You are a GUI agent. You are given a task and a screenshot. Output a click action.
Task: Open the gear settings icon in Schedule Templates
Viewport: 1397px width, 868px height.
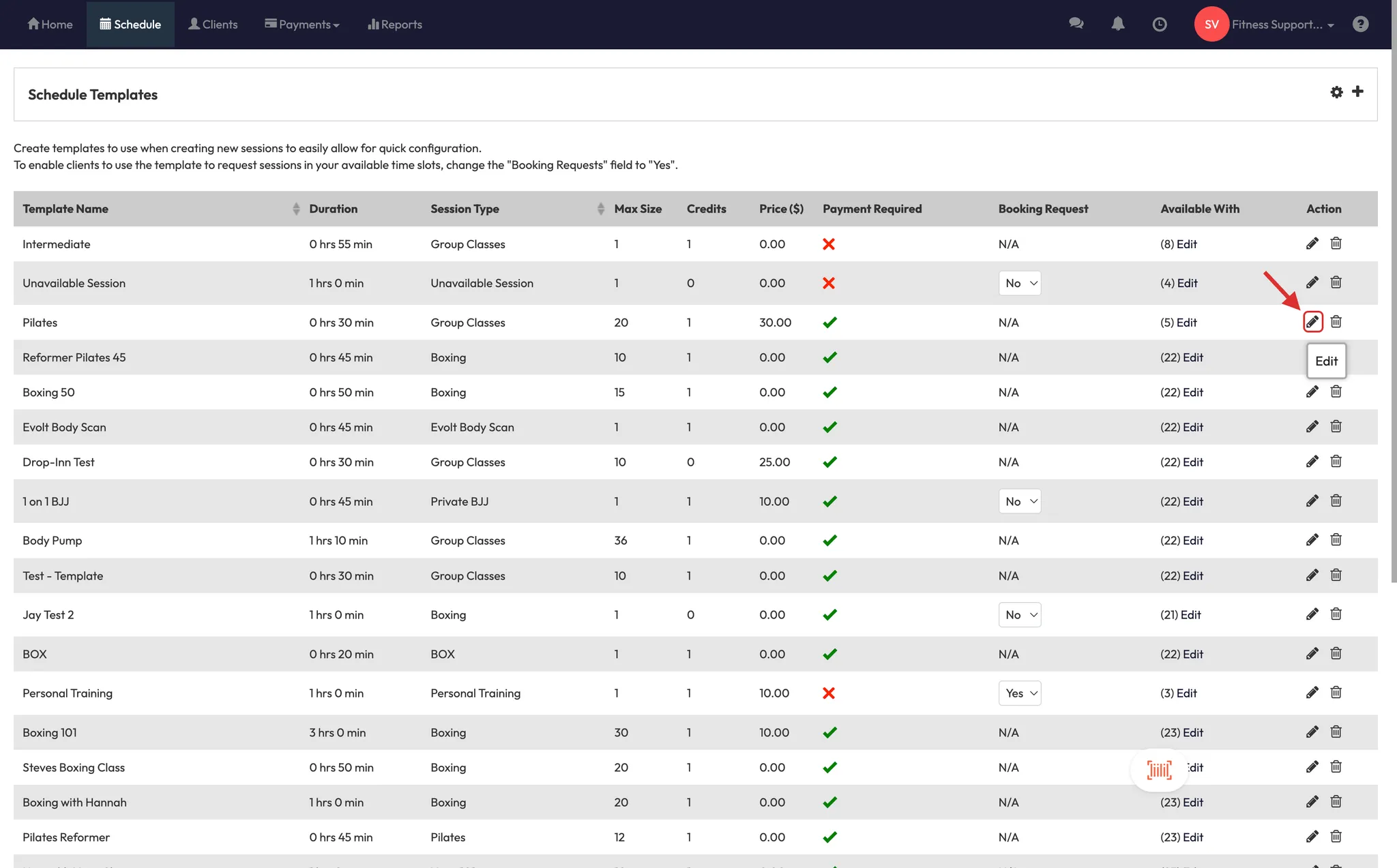(x=1336, y=92)
